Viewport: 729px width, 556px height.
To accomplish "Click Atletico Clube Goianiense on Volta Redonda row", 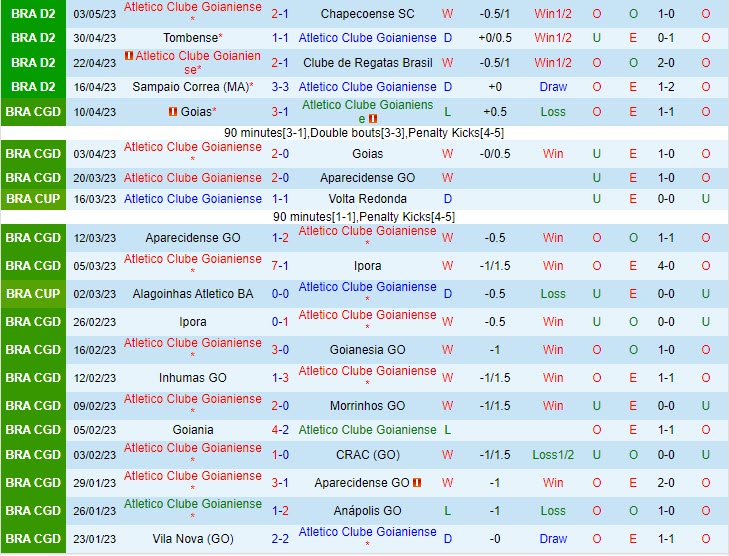I will (192, 199).
